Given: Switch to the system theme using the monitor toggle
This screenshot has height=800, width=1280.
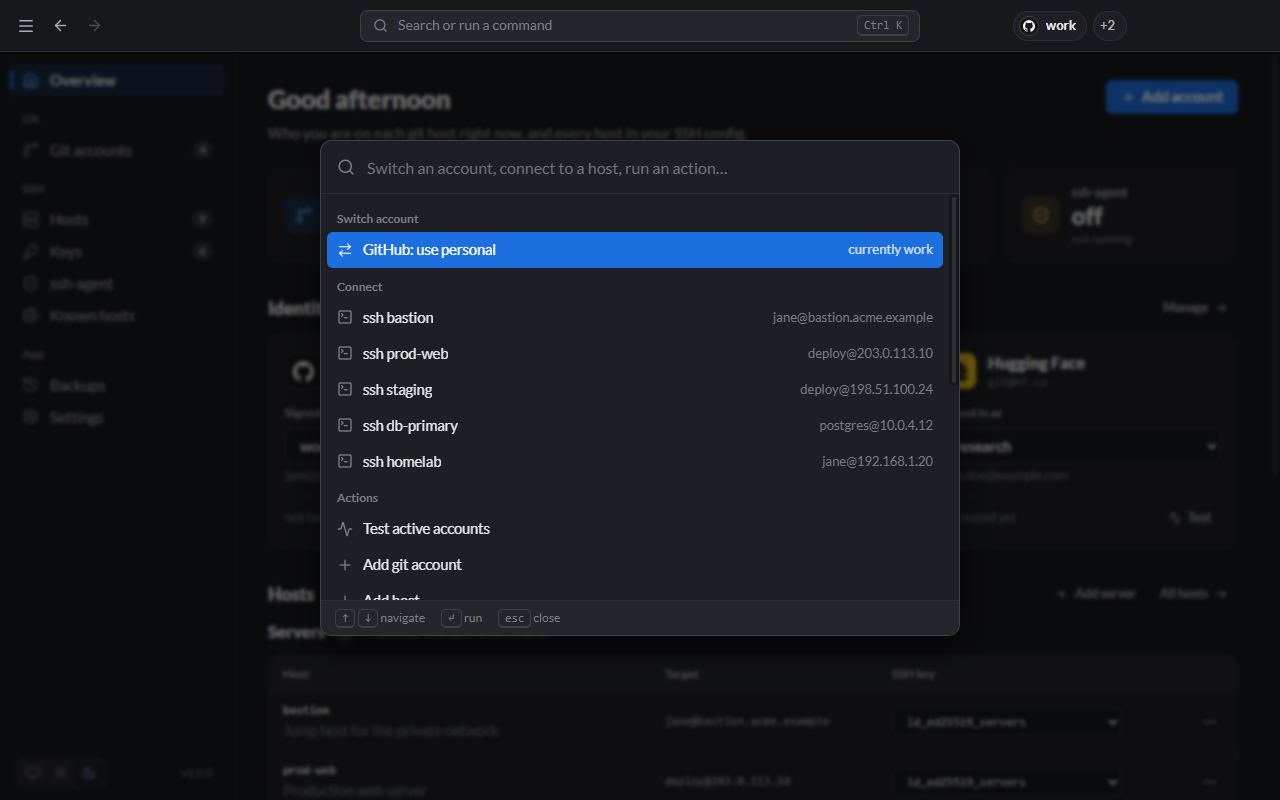Looking at the screenshot, I should pyautogui.click(x=33, y=772).
